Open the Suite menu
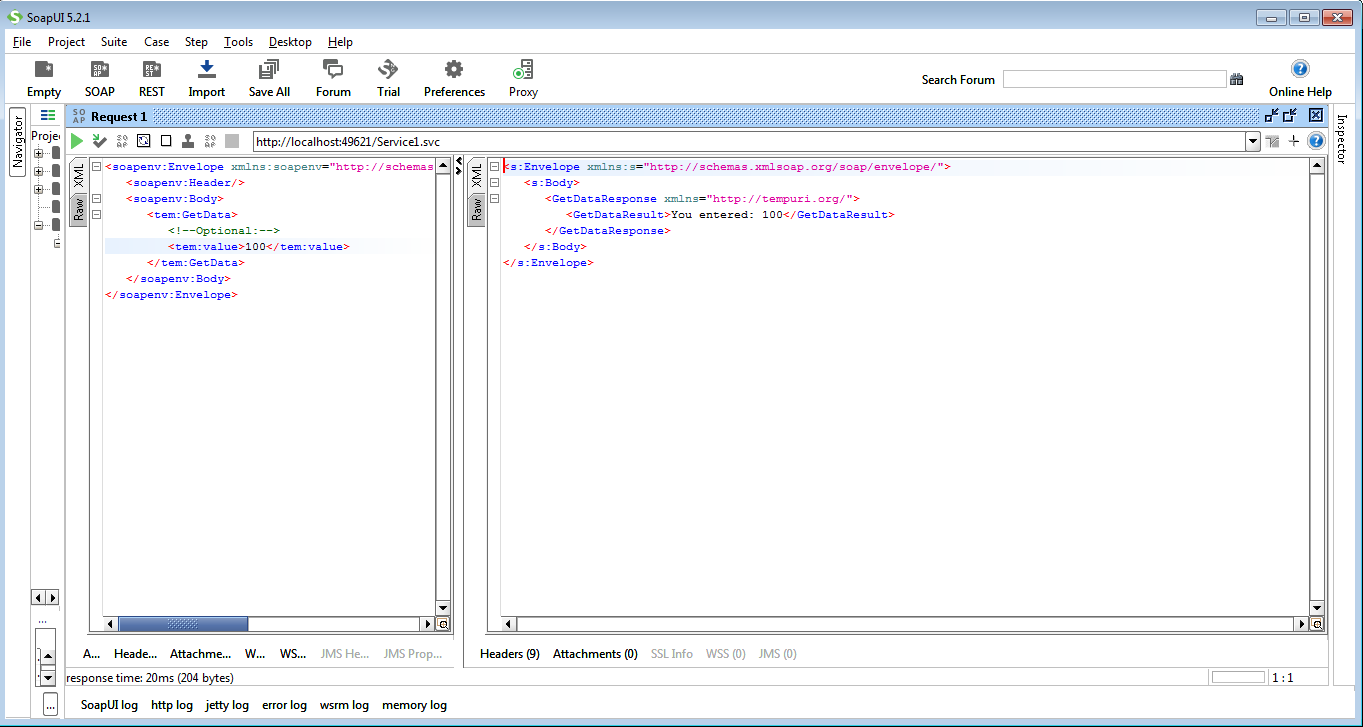This screenshot has height=727, width=1363. coord(114,42)
